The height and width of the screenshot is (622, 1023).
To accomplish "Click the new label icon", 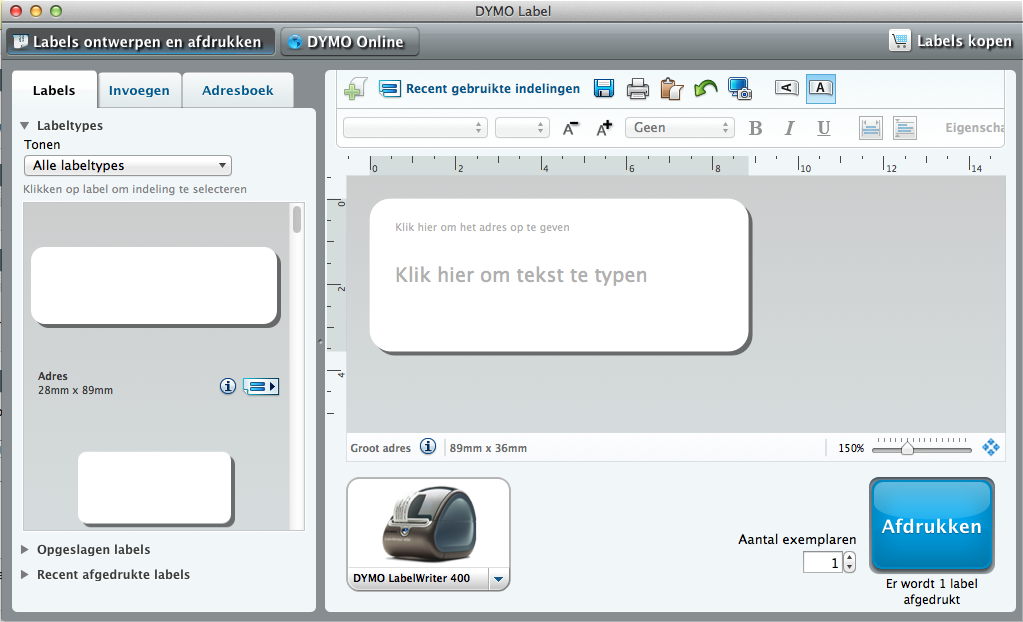I will click(x=354, y=89).
